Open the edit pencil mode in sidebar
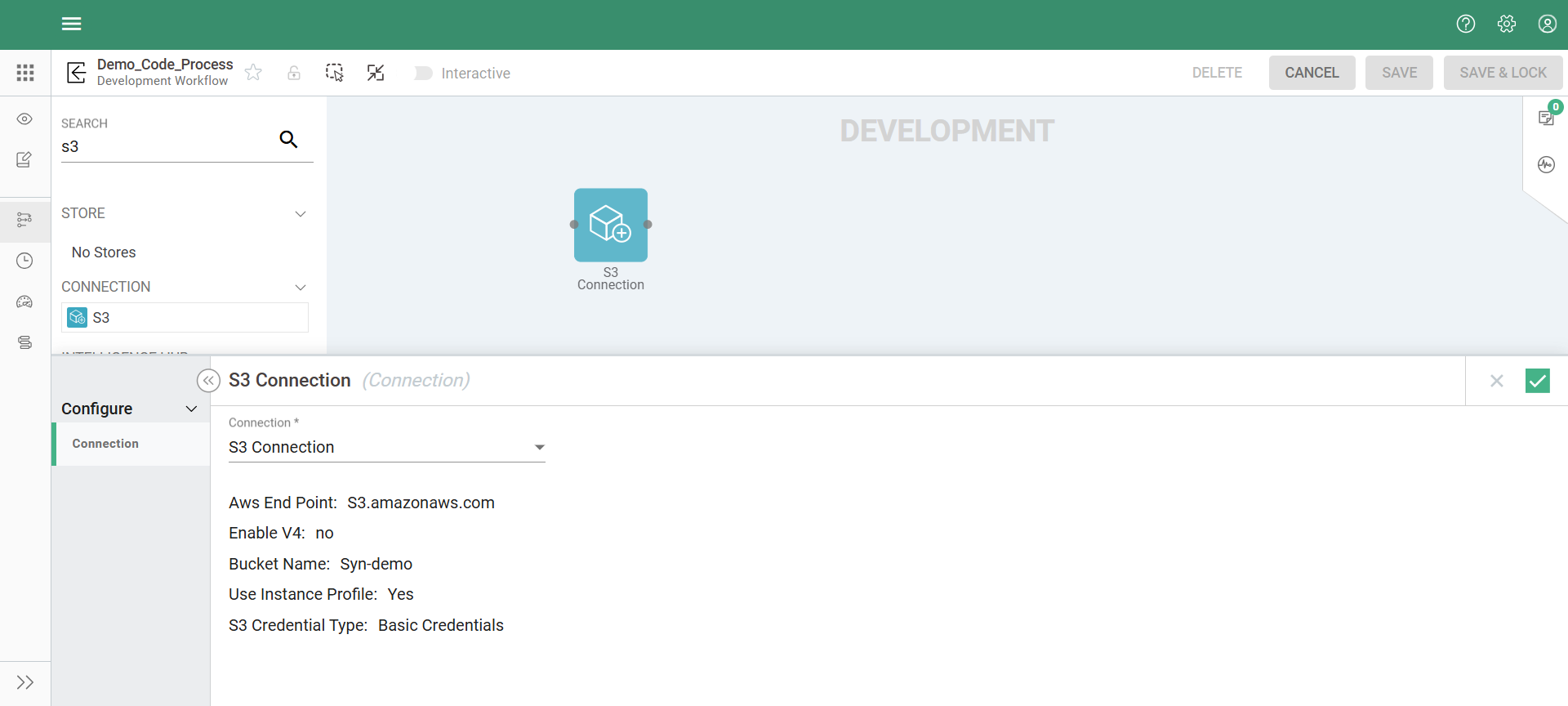1568x706 pixels. click(24, 159)
